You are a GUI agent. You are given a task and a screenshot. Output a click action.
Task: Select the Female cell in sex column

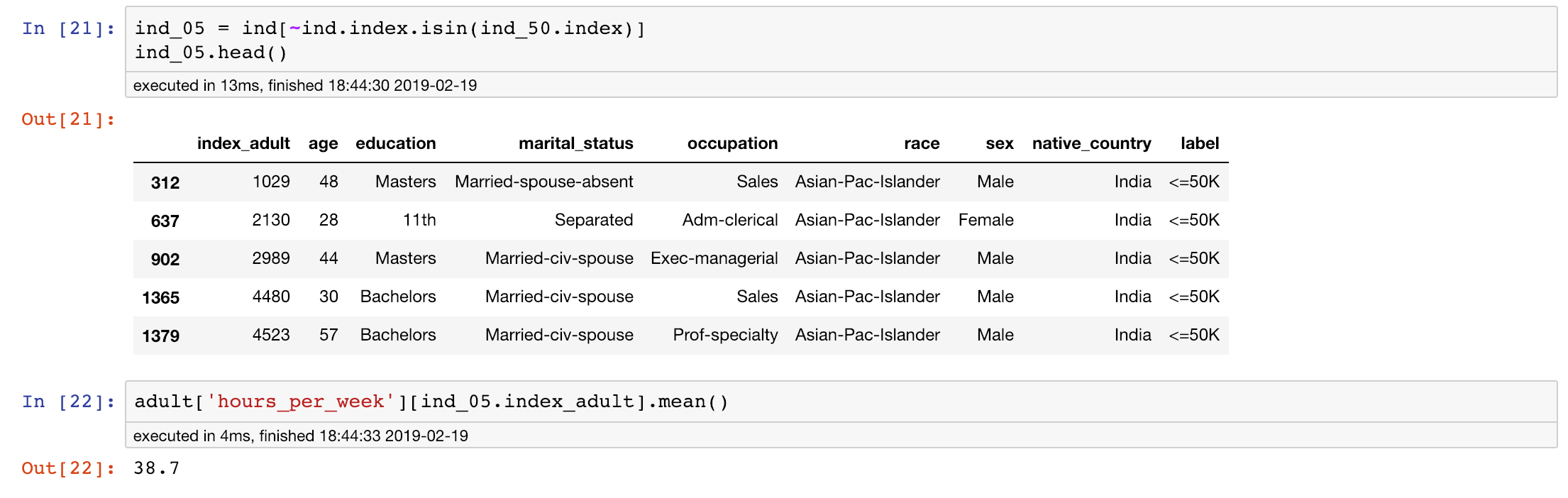pos(985,220)
